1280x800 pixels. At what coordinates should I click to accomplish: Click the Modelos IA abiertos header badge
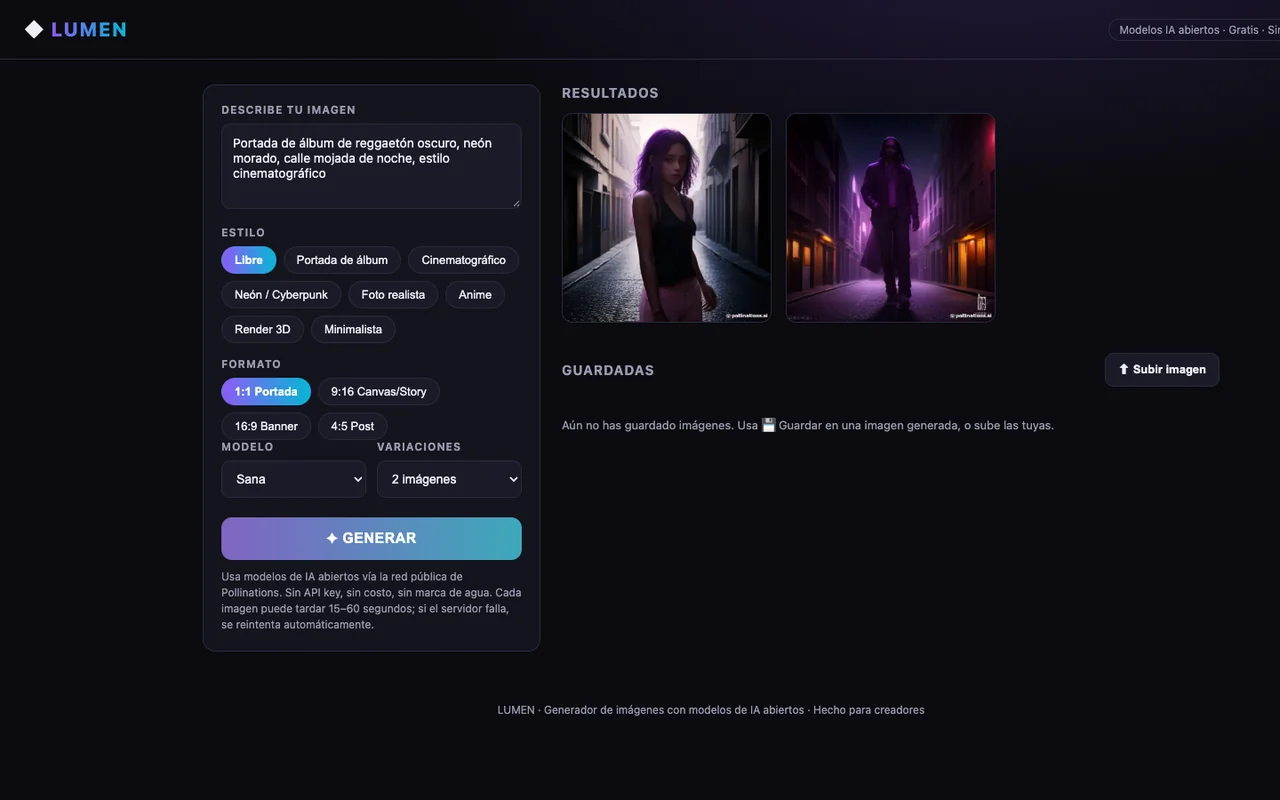click(x=1195, y=30)
